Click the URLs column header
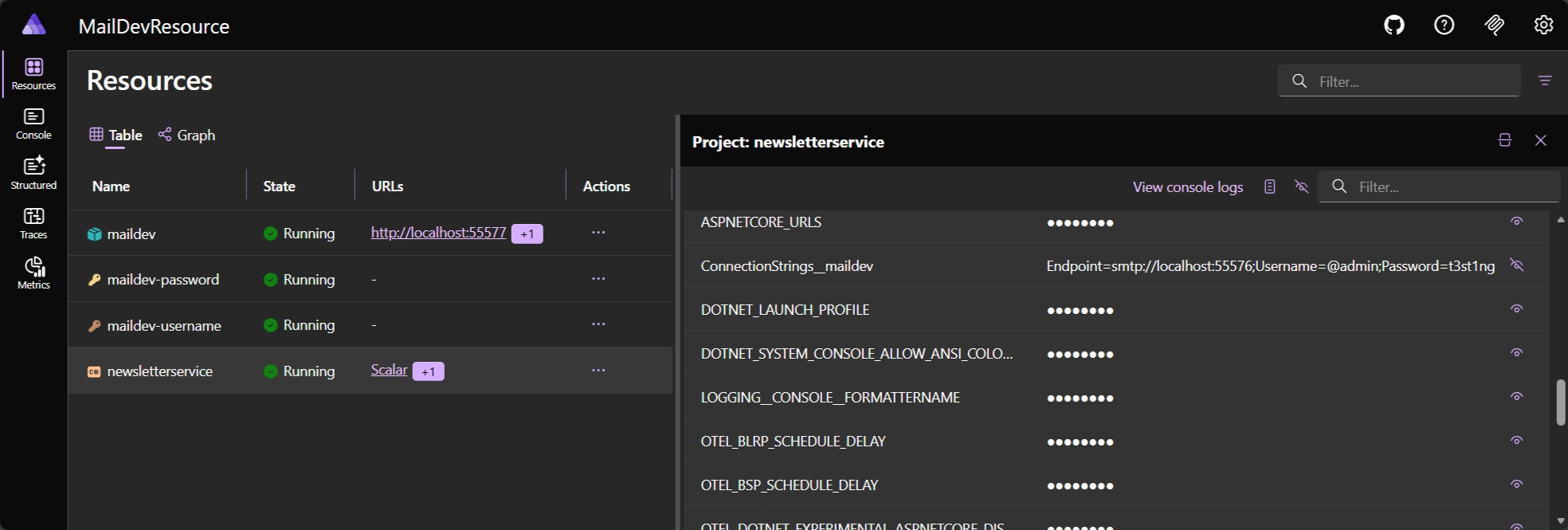Screen dimensions: 1568x530 click(x=387, y=186)
